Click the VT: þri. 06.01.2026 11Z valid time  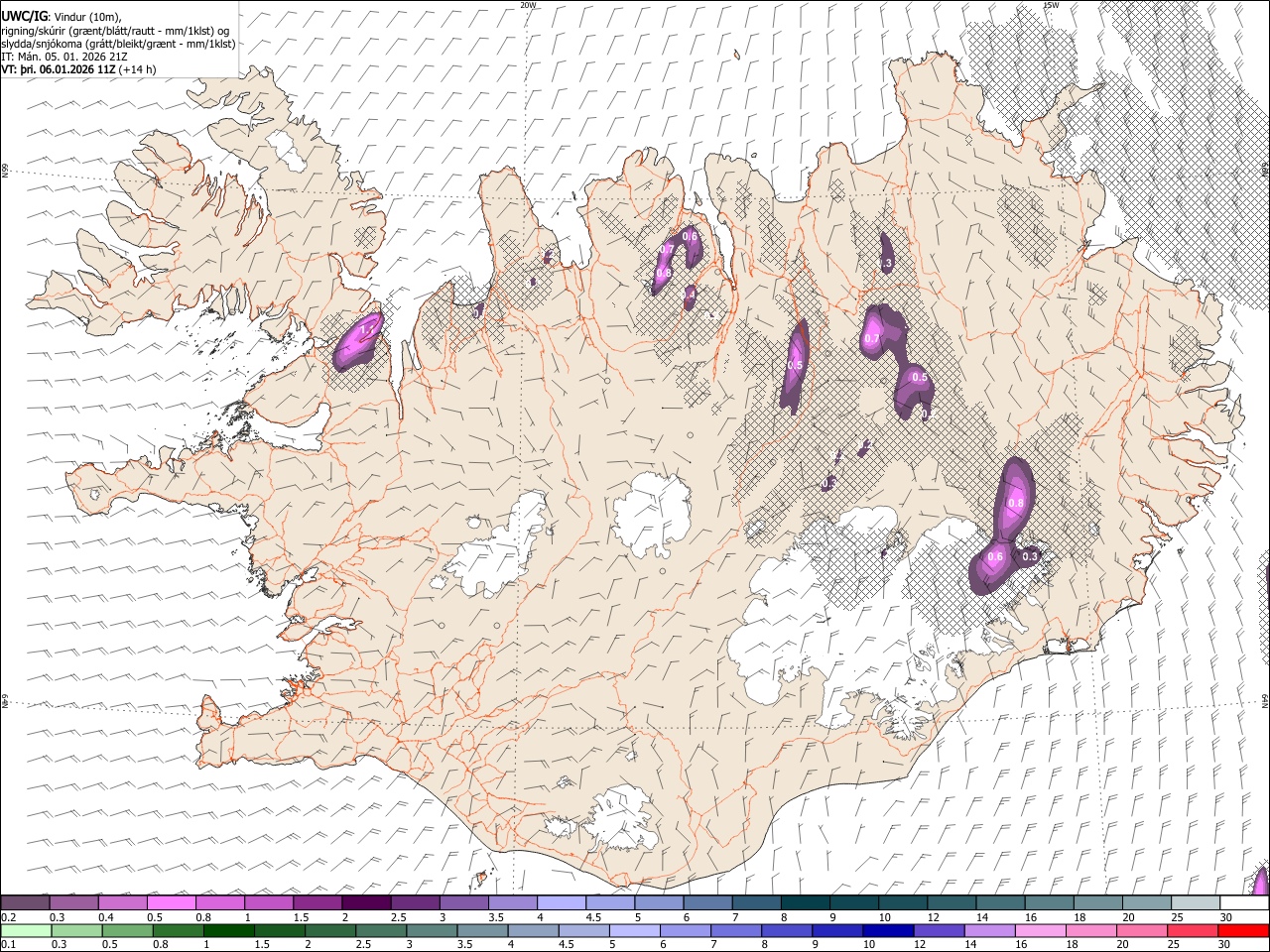[x=59, y=69]
